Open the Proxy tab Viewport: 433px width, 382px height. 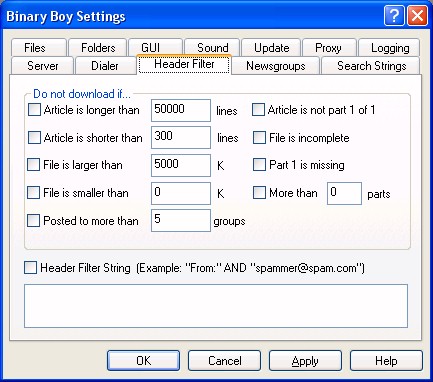(329, 48)
